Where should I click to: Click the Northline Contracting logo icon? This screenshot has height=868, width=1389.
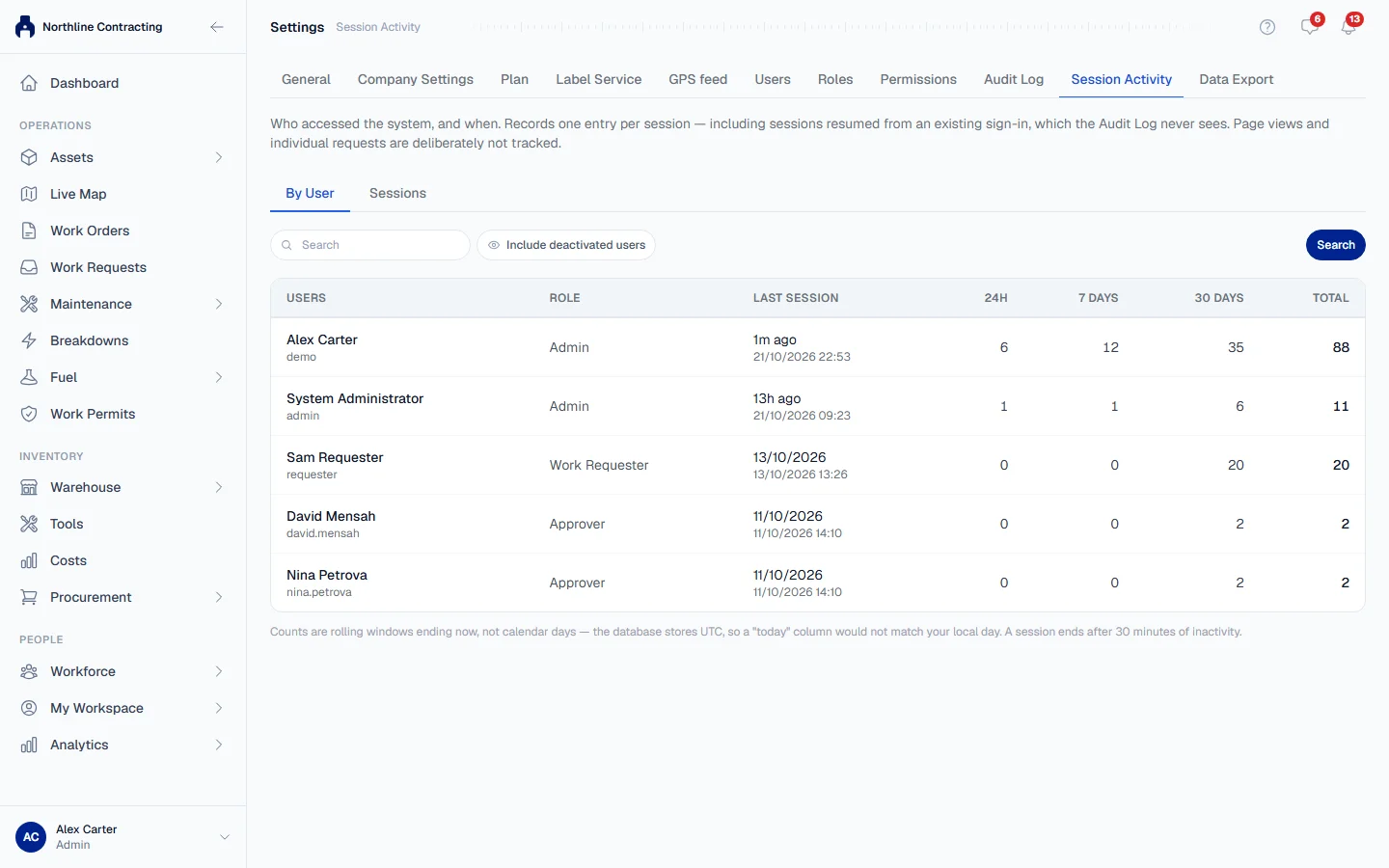pyautogui.click(x=25, y=27)
